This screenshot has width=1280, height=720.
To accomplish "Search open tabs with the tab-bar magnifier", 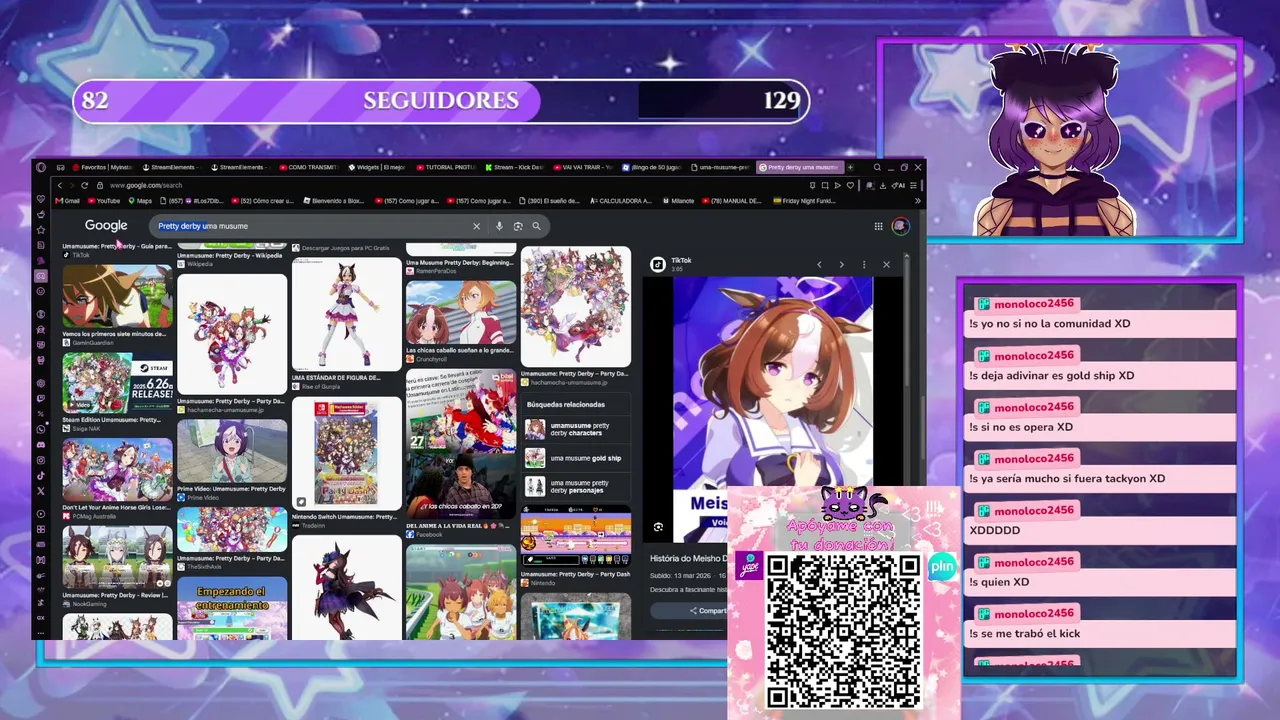I will tap(877, 167).
